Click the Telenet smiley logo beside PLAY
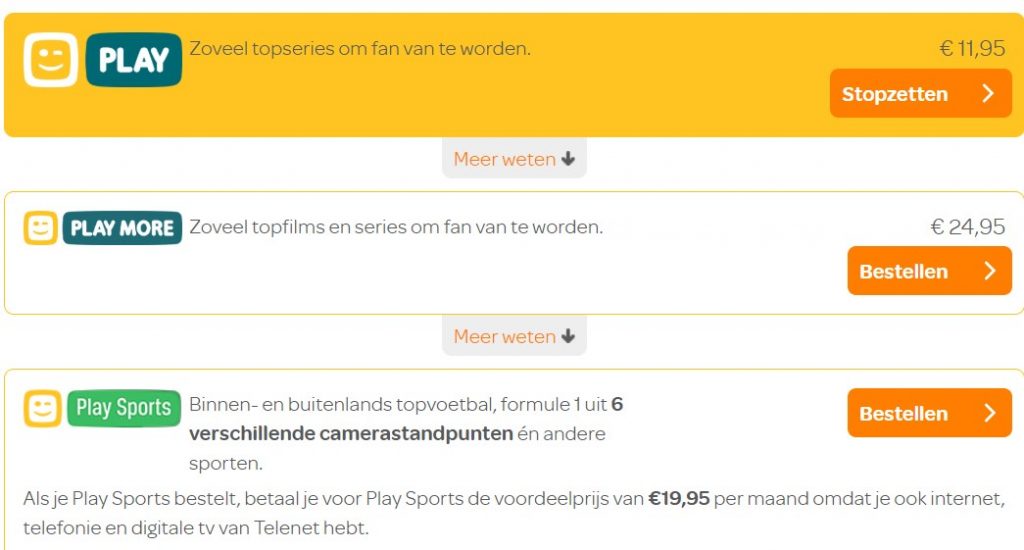The width and height of the screenshot is (1024, 550). tap(51, 60)
